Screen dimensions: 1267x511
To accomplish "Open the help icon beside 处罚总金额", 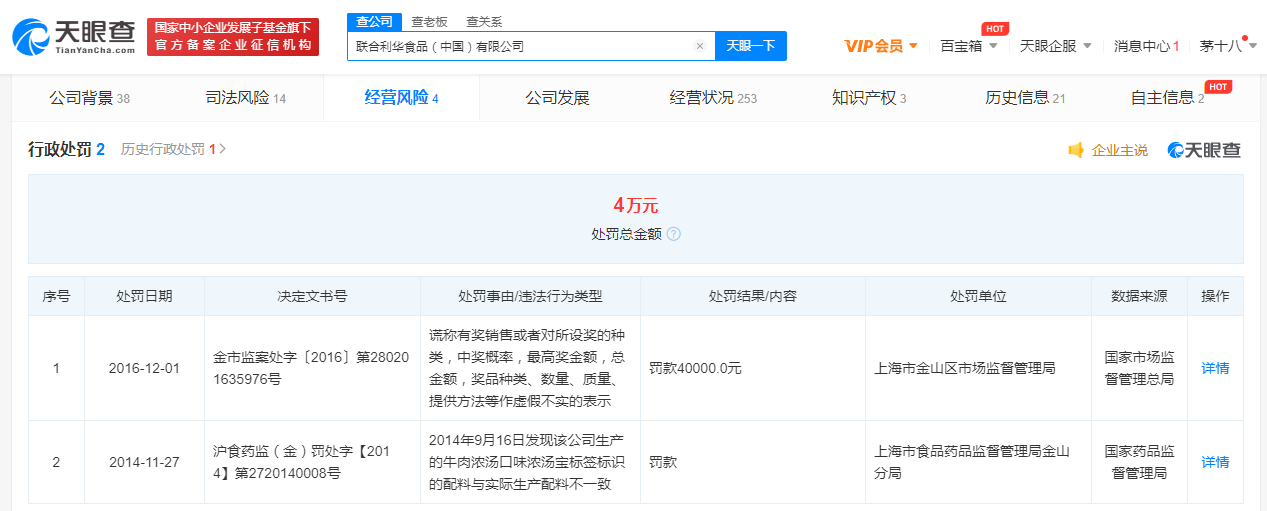I will pyautogui.click(x=673, y=234).
